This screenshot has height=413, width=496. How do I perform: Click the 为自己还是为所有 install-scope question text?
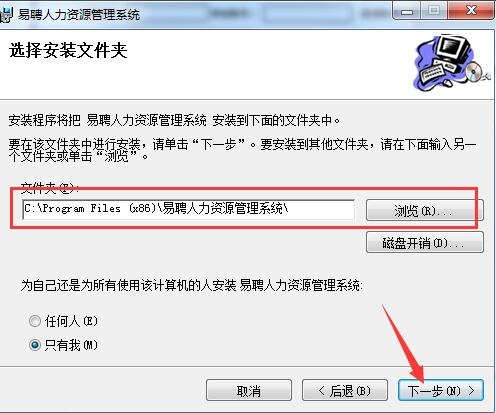point(191,285)
